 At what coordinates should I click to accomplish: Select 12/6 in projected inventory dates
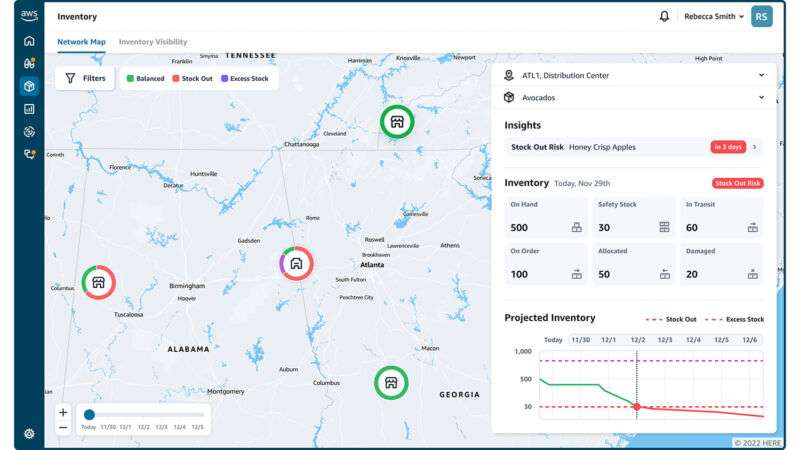pyautogui.click(x=749, y=340)
